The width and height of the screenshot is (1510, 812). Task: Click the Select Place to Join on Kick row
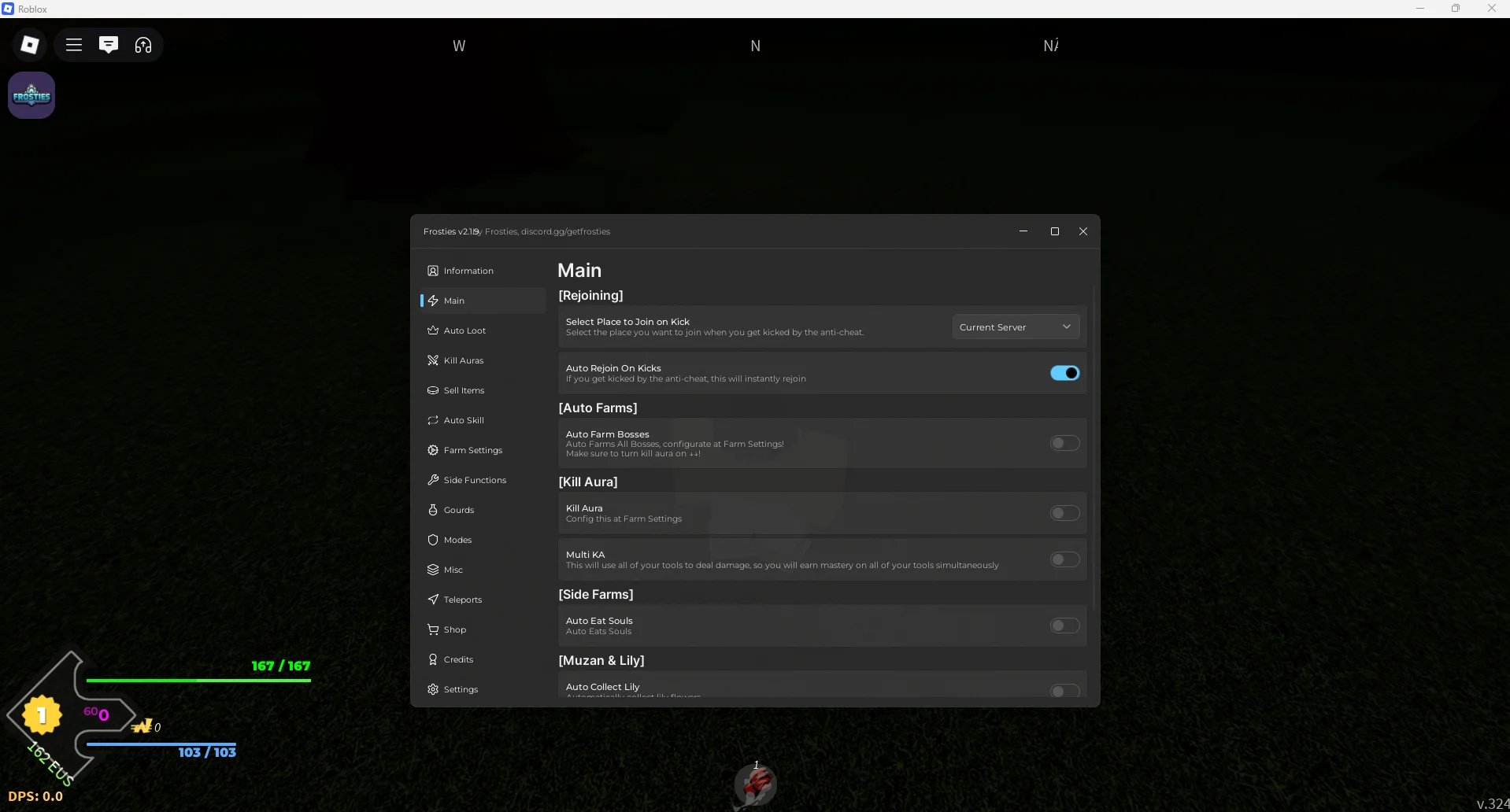[823, 327]
